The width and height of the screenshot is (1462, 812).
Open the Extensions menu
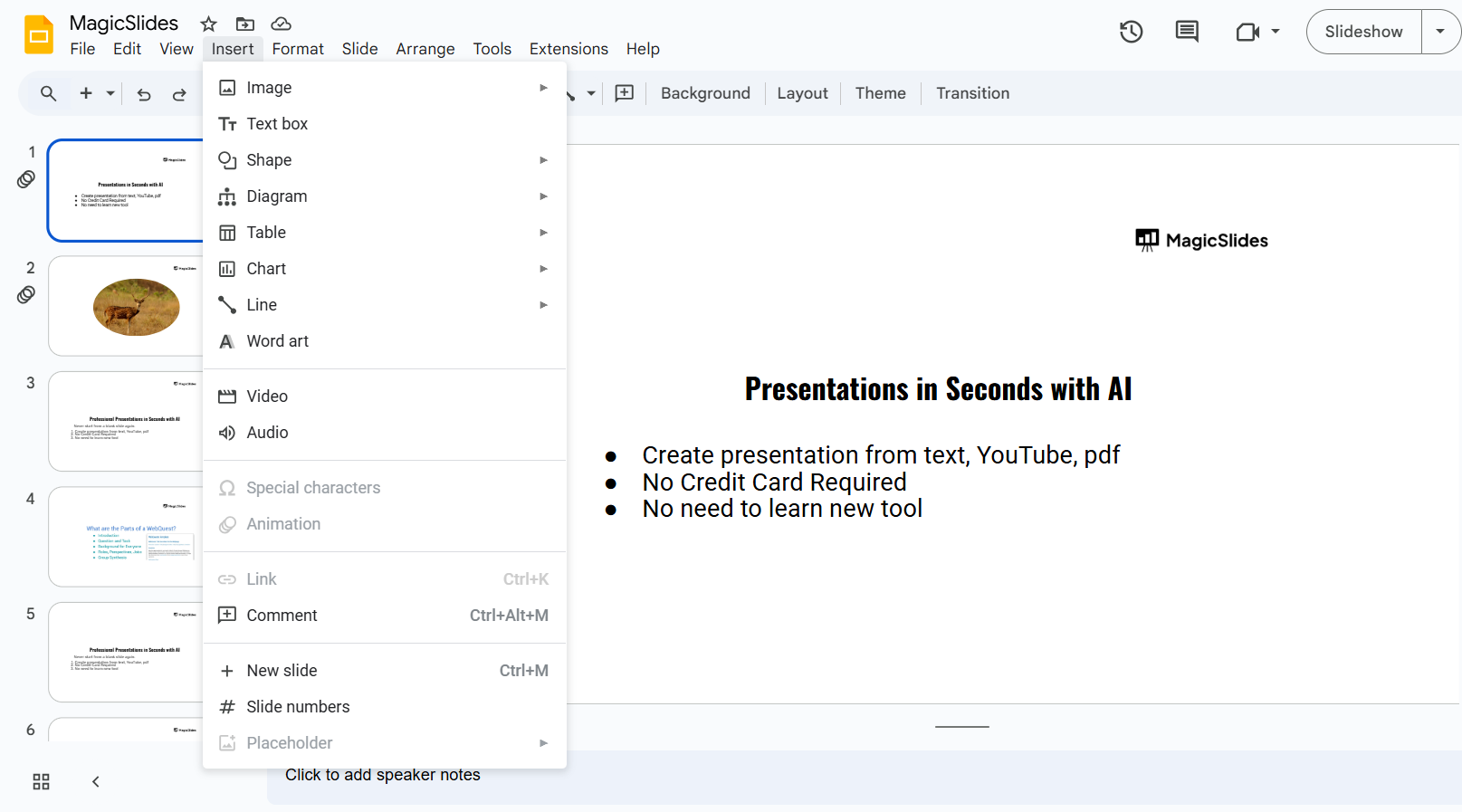[x=569, y=49]
